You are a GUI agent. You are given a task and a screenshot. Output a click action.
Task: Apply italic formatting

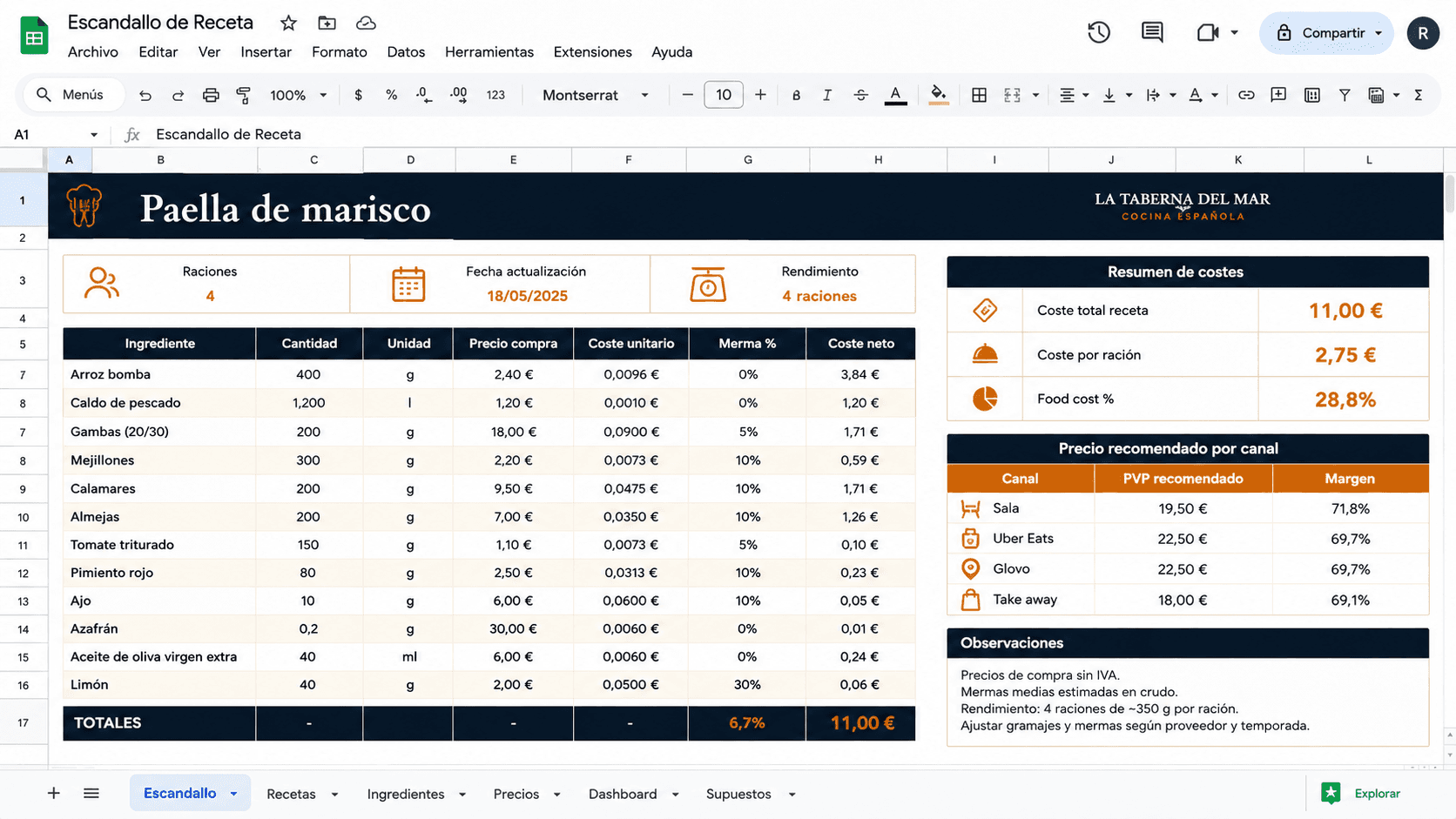[x=827, y=95]
